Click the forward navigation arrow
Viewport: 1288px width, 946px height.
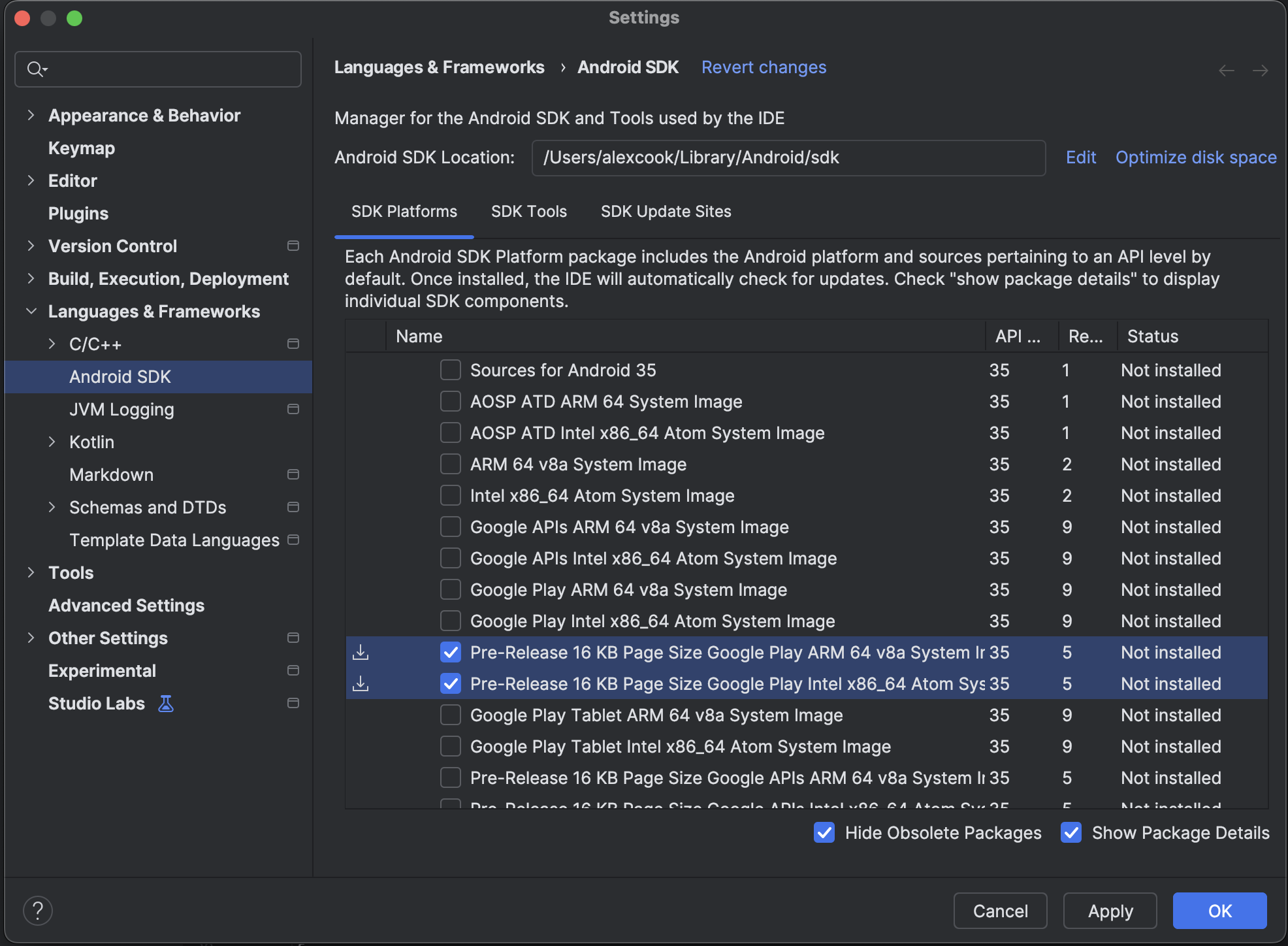point(1260,71)
